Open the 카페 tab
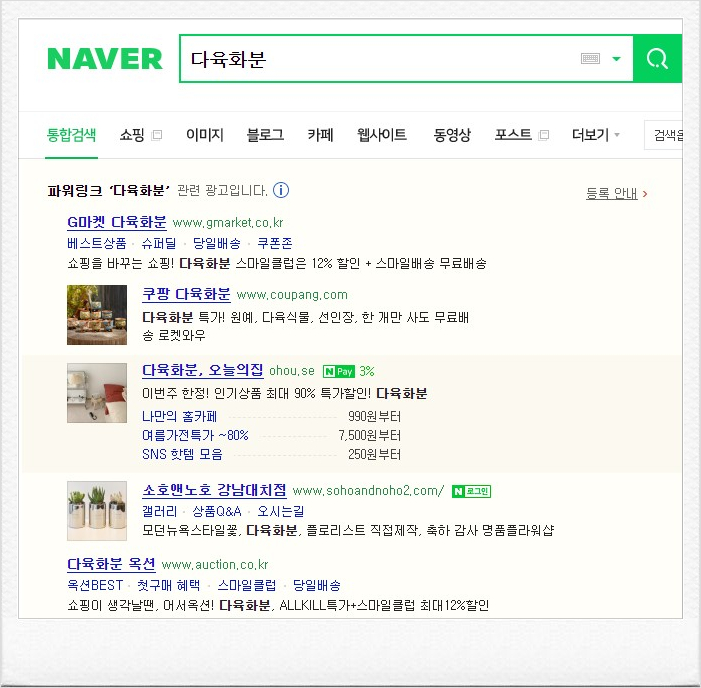The width and height of the screenshot is (701, 688). click(321, 135)
